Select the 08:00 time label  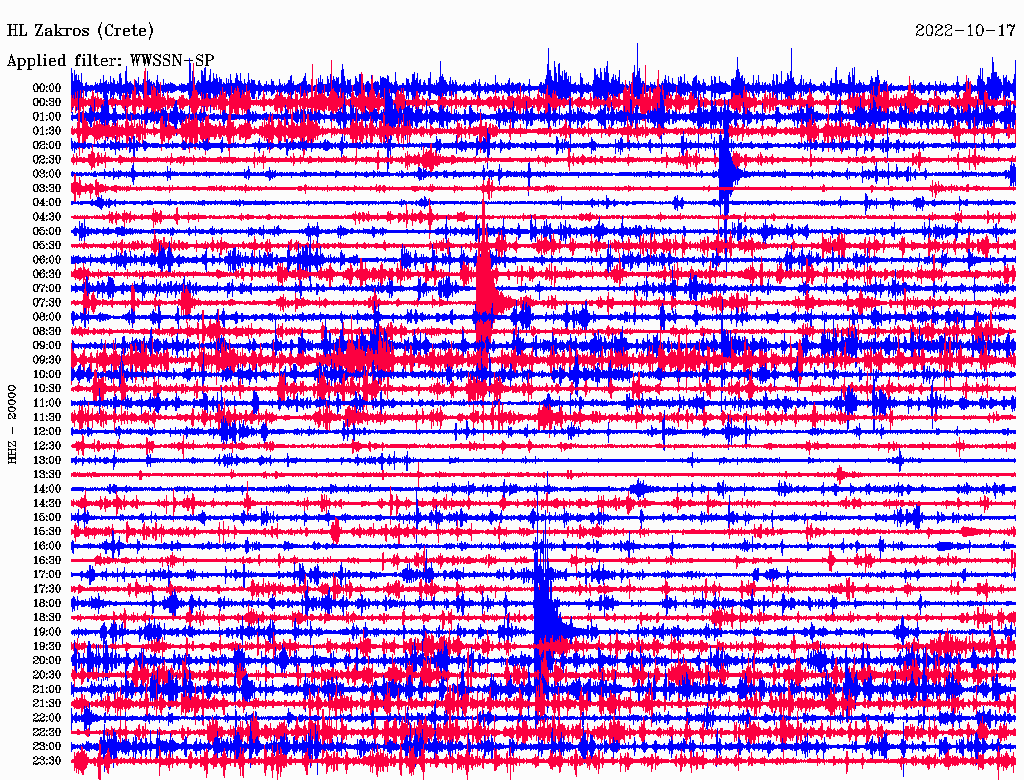point(47,317)
